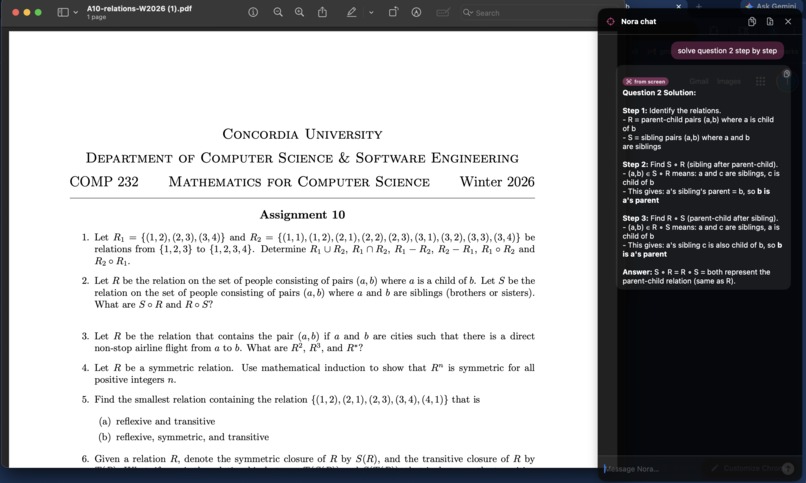806x483 pixels.
Task: Click the Message Nora input field
Action: point(691,469)
